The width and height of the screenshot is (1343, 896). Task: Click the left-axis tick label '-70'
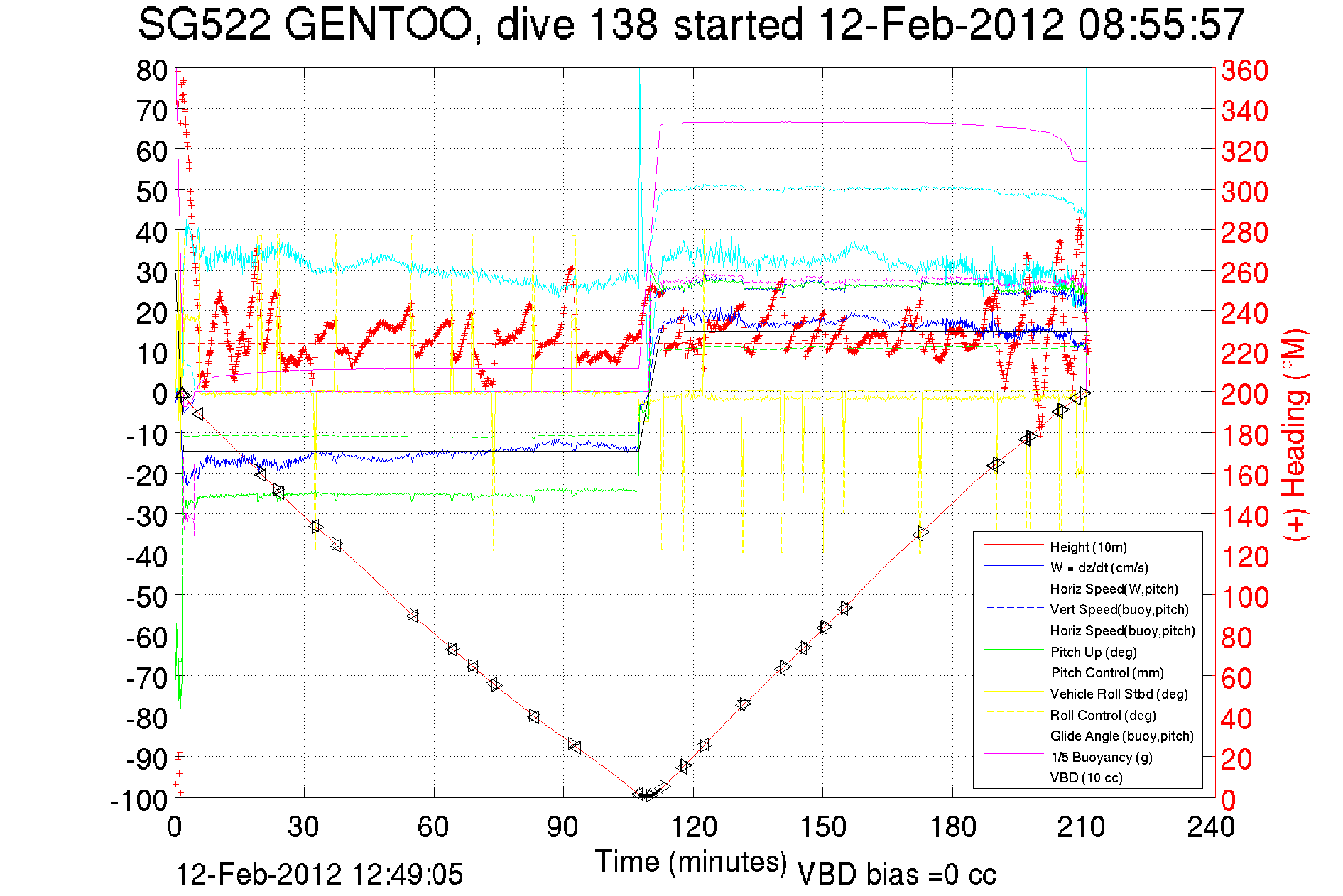(x=146, y=678)
